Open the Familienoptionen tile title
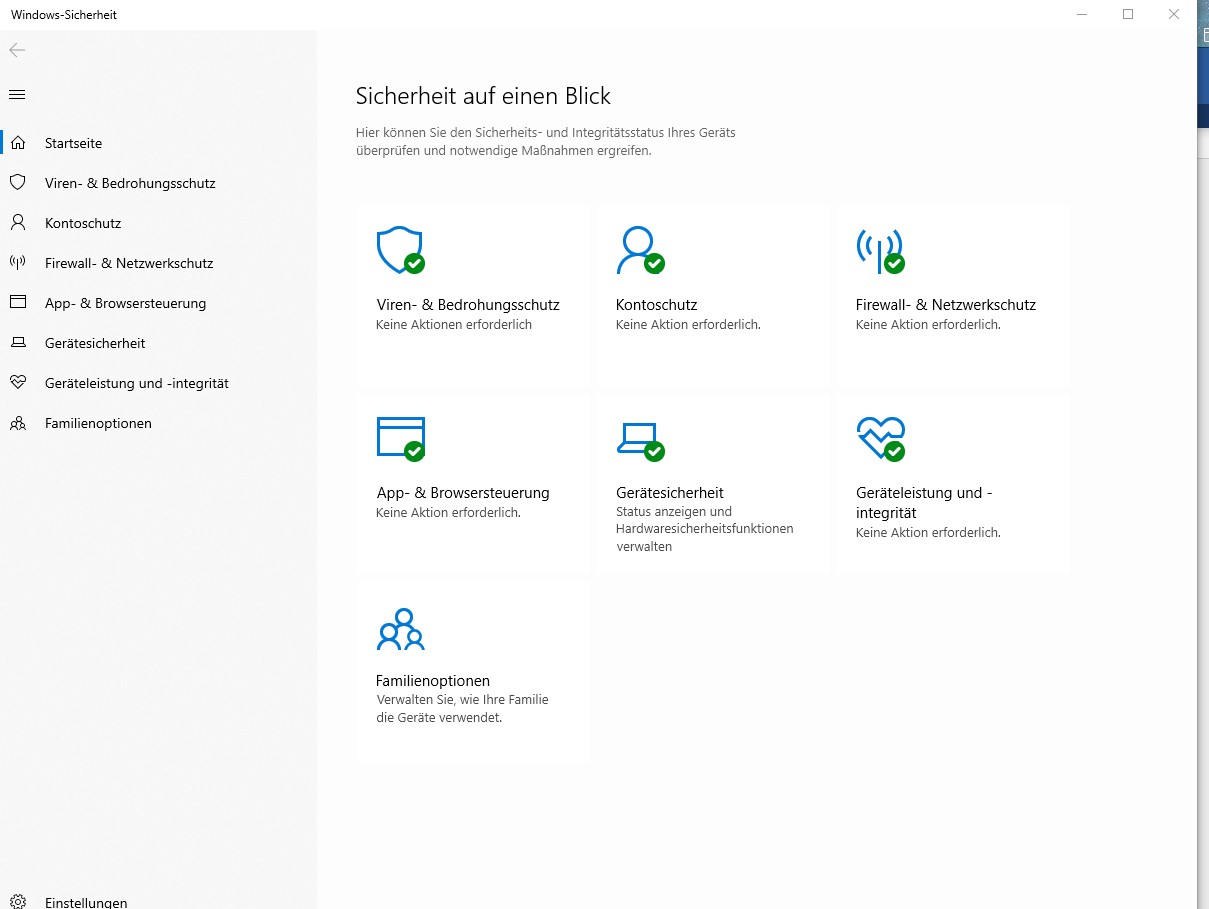Image resolution: width=1209 pixels, height=909 pixels. [433, 681]
